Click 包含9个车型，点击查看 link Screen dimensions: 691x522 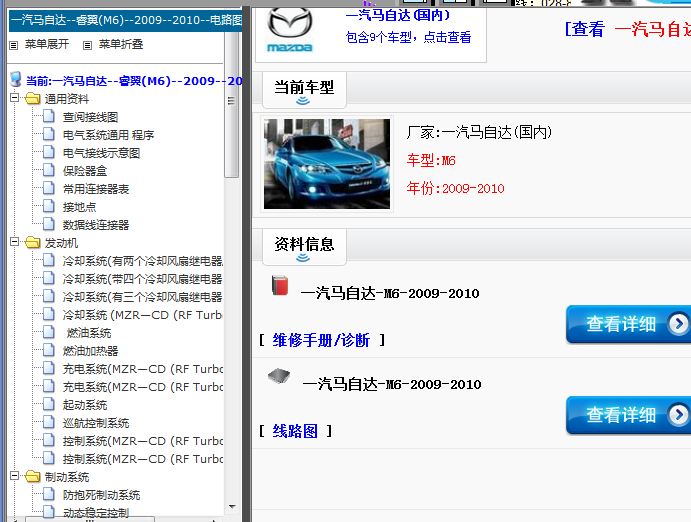[408, 37]
